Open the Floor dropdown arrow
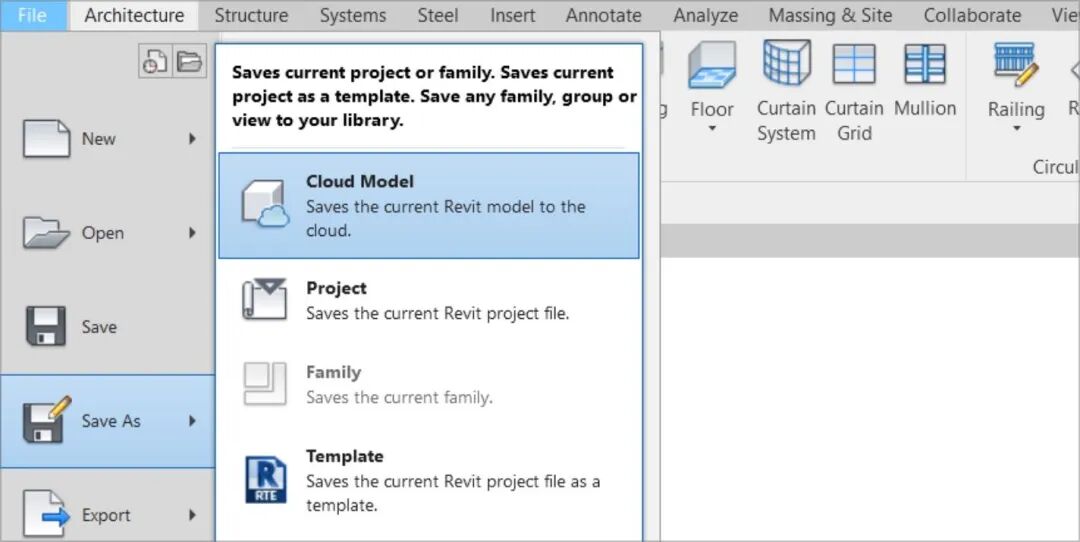This screenshot has width=1080, height=542. (x=712, y=129)
